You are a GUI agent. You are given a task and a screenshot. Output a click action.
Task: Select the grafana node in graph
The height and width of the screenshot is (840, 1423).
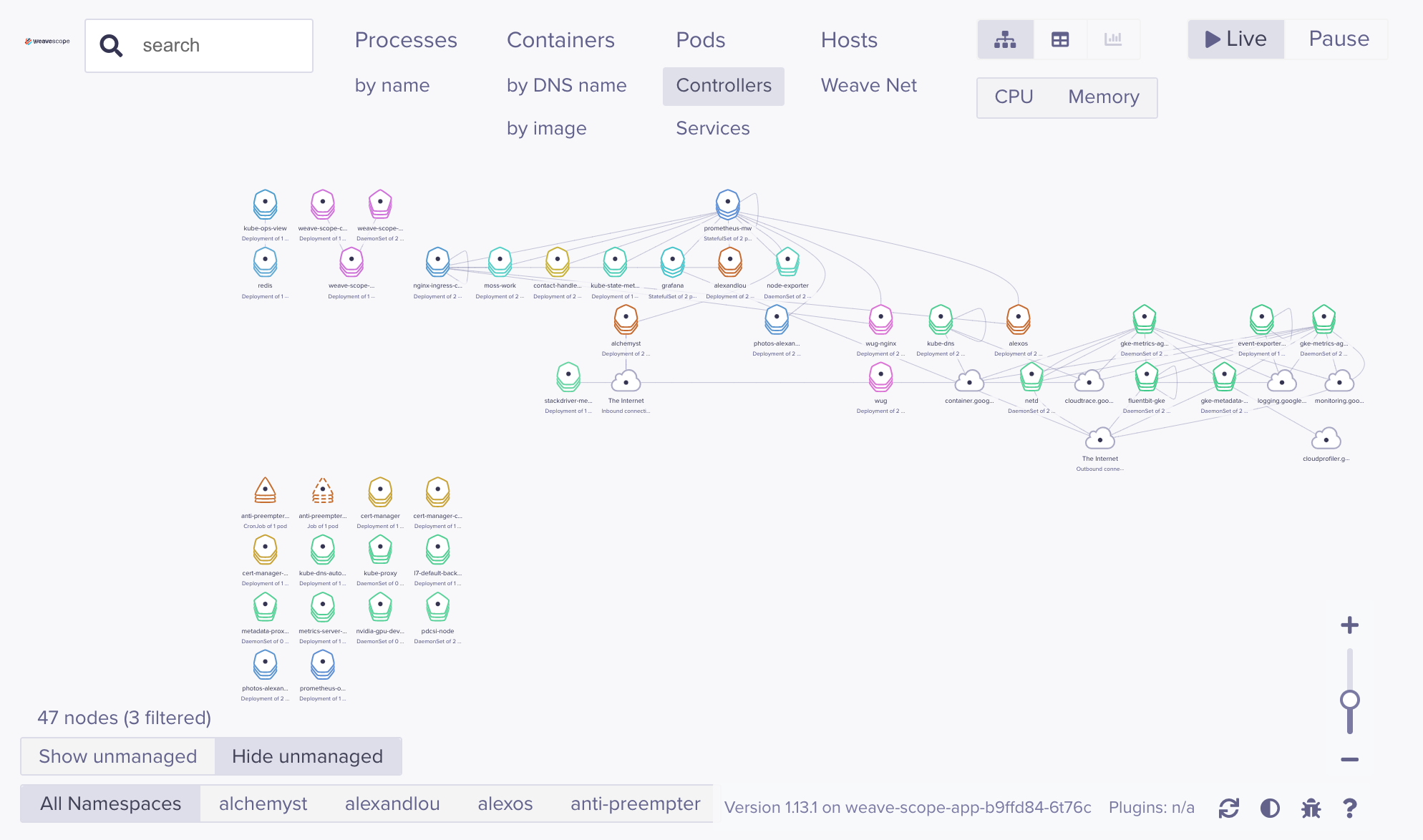click(672, 262)
